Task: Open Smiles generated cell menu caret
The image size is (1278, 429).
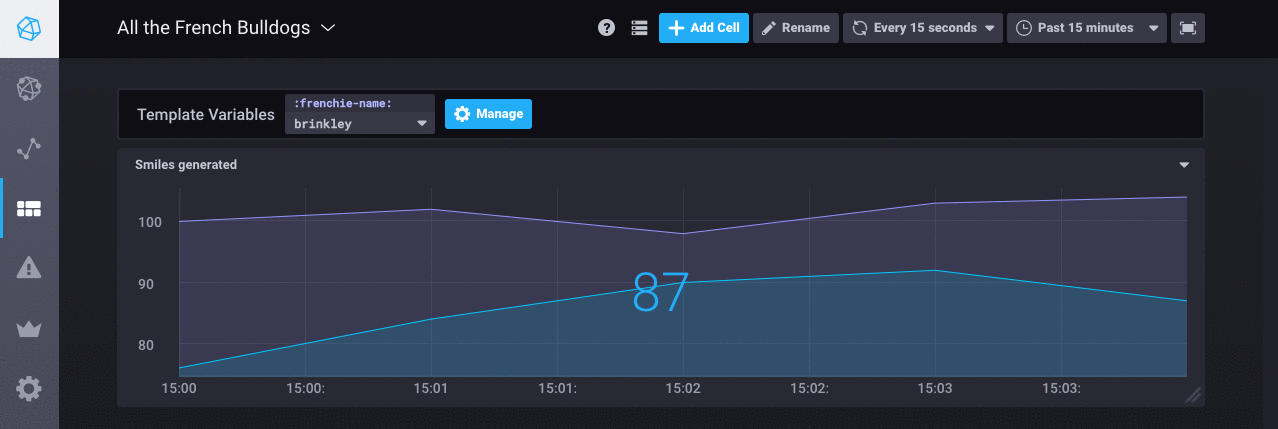Action: point(1184,165)
